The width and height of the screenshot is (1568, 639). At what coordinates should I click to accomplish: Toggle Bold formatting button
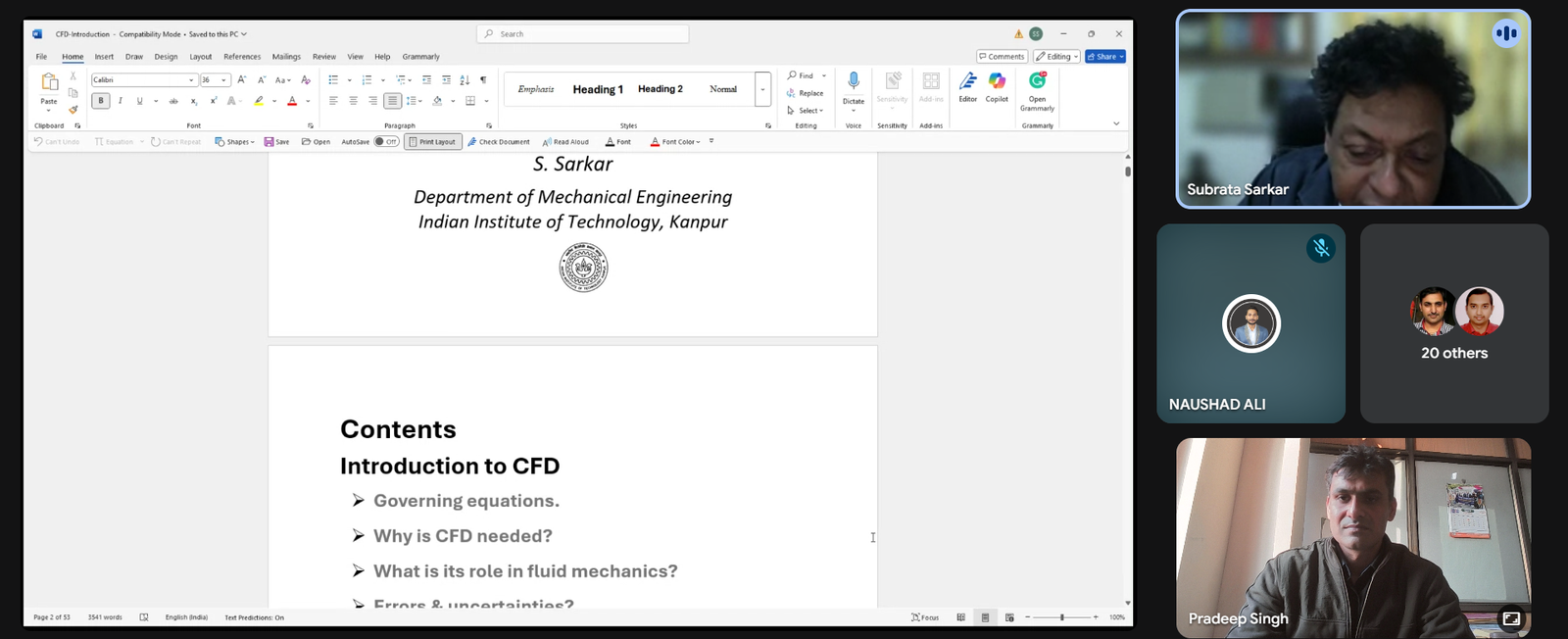pos(100,101)
